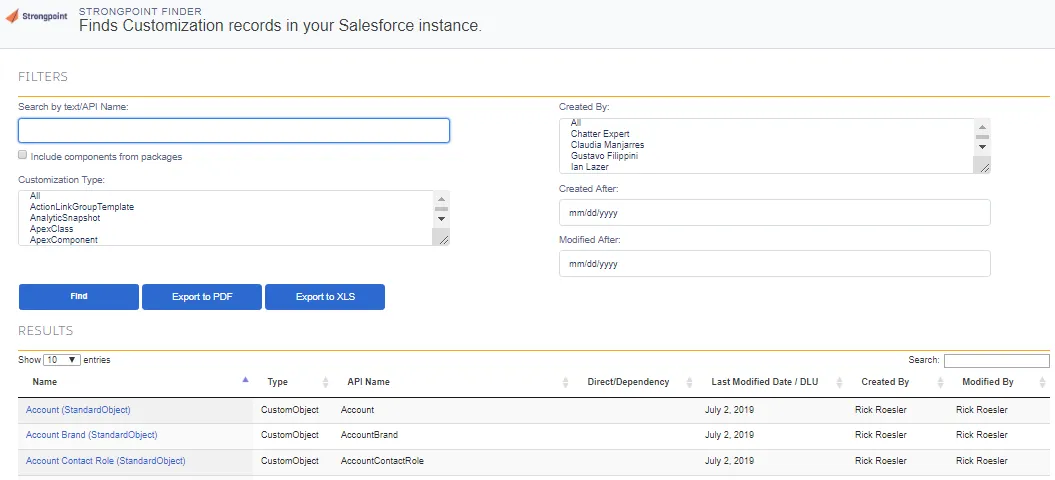Viewport: 1055px width, 480px height.
Task: Click CustomObject type in Account Brand row
Action: pos(290,435)
